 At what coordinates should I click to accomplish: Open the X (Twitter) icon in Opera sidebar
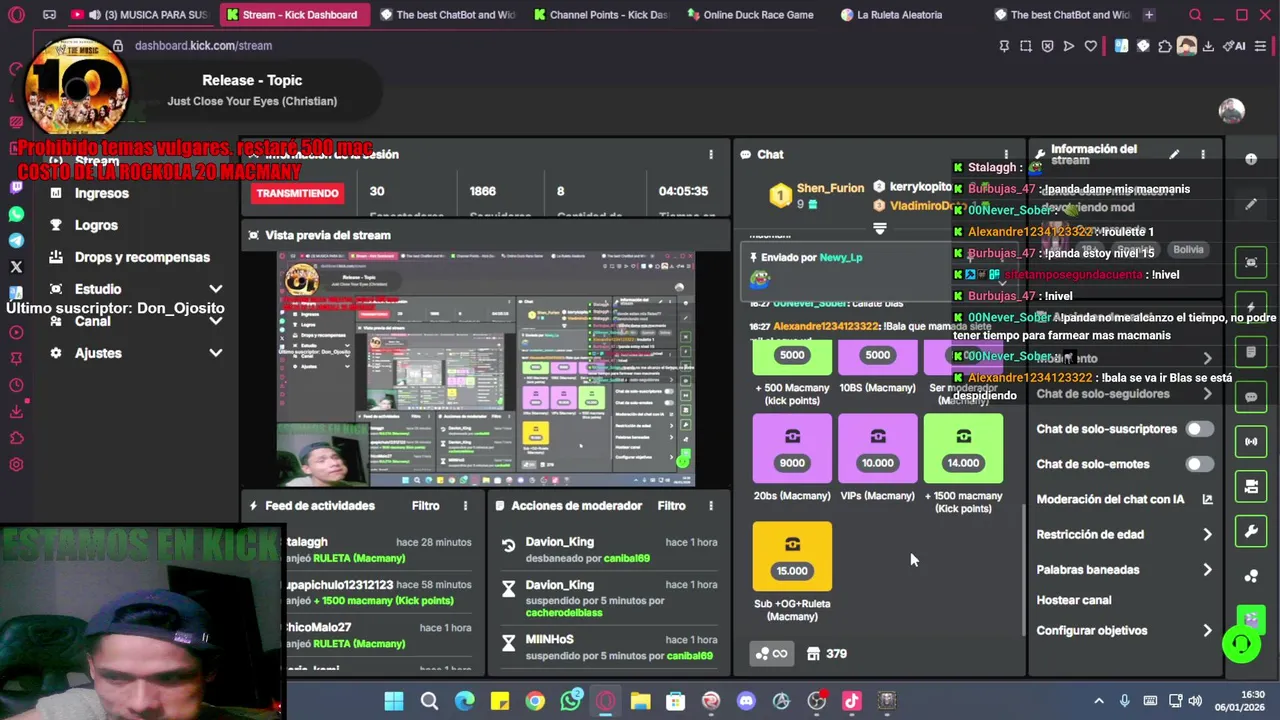(x=16, y=267)
